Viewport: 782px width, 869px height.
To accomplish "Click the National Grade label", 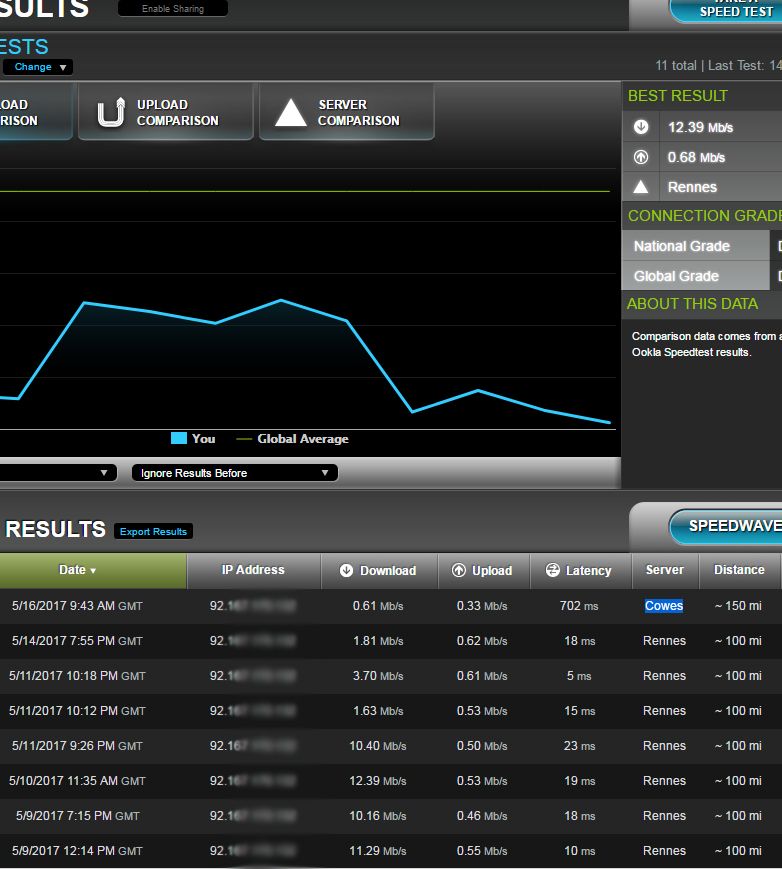I will coord(682,246).
